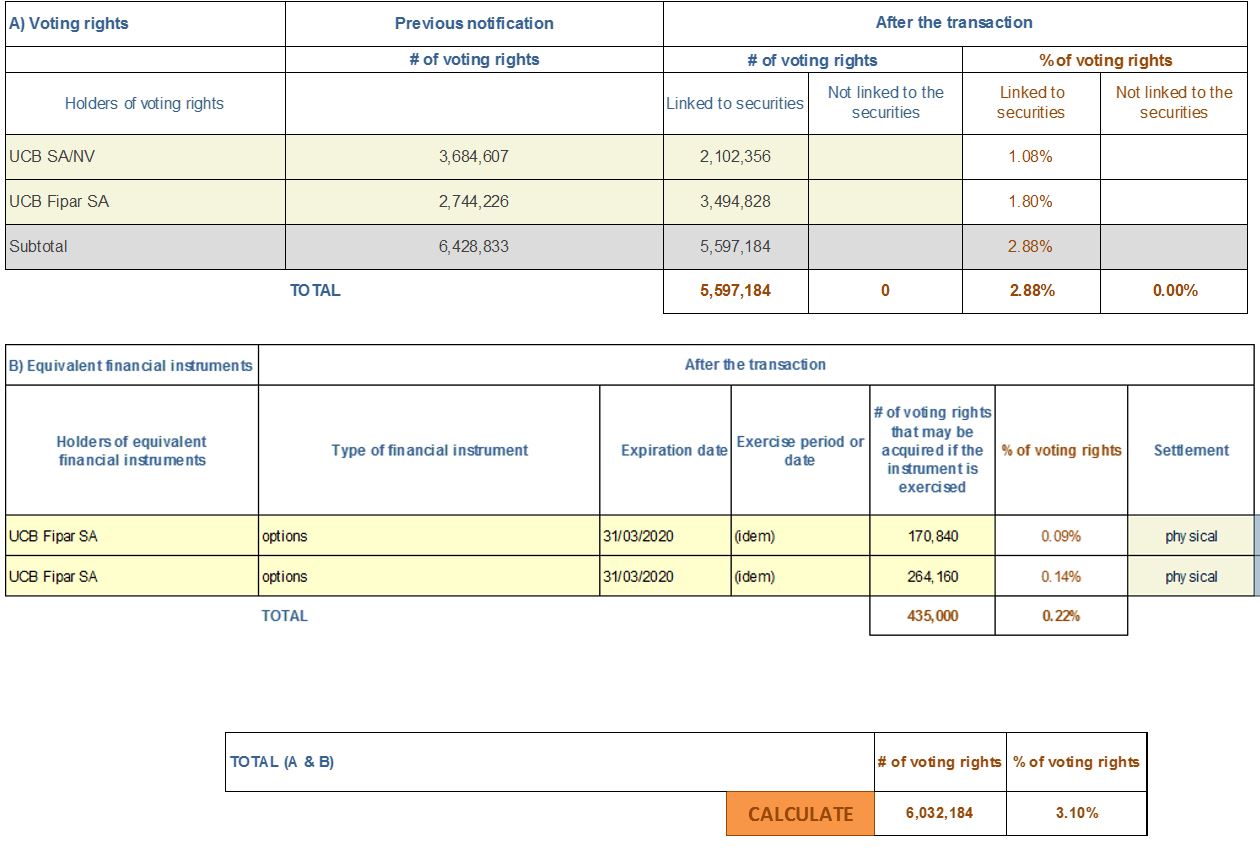
Task: Click "# of voting rights" under Previous notification
Action: click(474, 60)
